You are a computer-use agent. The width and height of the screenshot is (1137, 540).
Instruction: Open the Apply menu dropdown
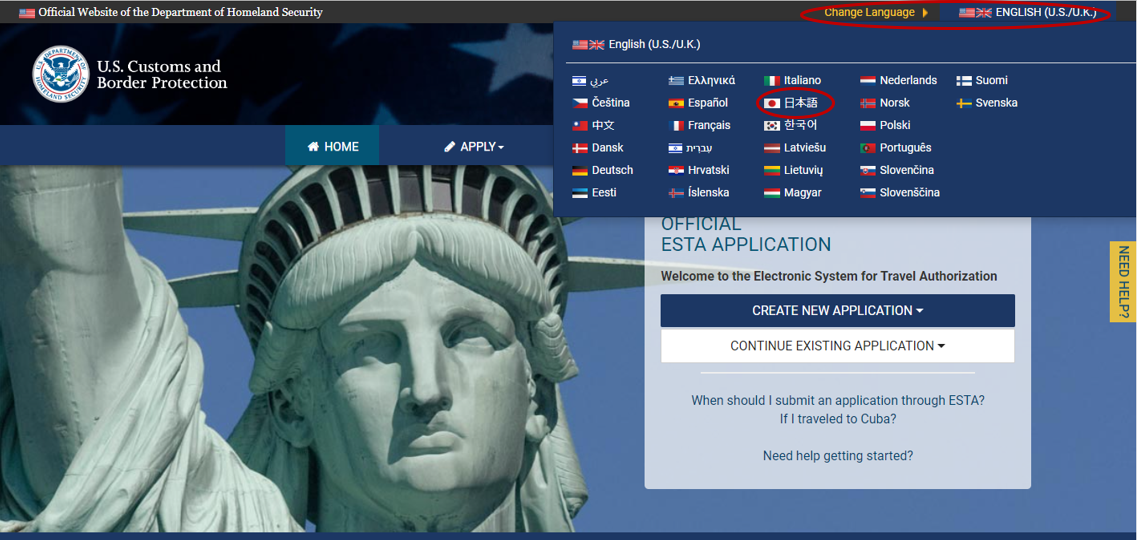(474, 147)
